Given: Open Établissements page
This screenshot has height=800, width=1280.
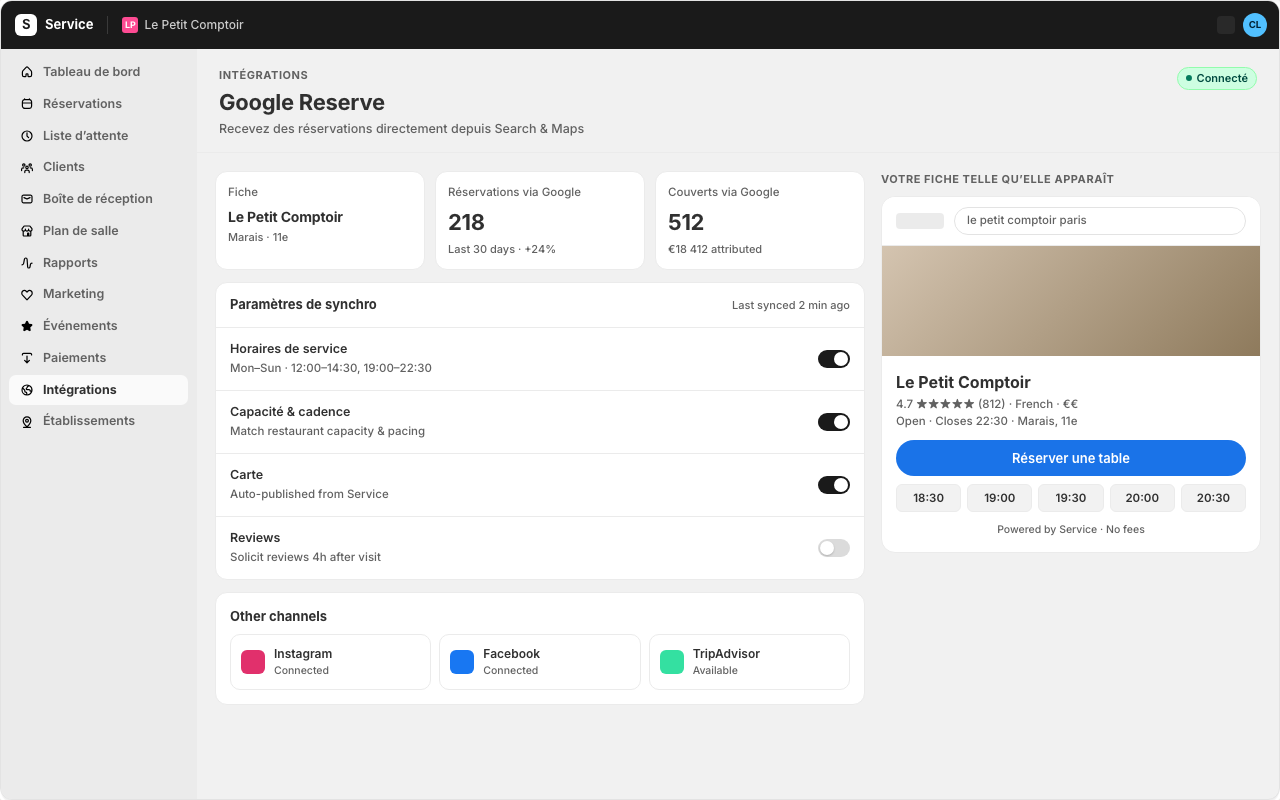Looking at the screenshot, I should tap(98, 421).
